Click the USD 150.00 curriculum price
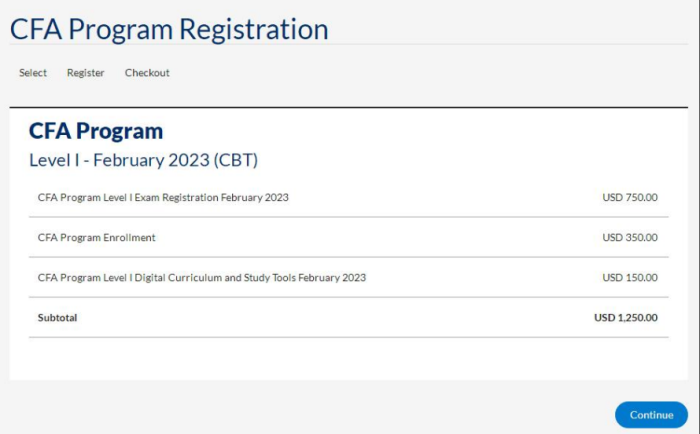 (x=630, y=277)
